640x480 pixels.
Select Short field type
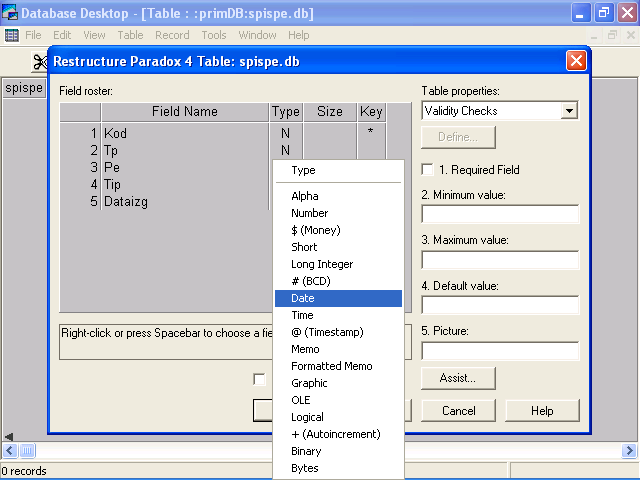tap(338, 247)
